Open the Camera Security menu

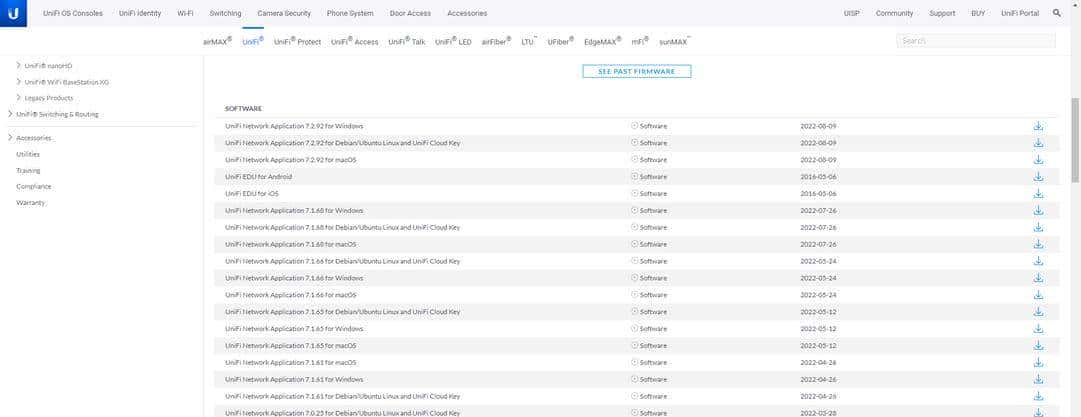pos(284,13)
